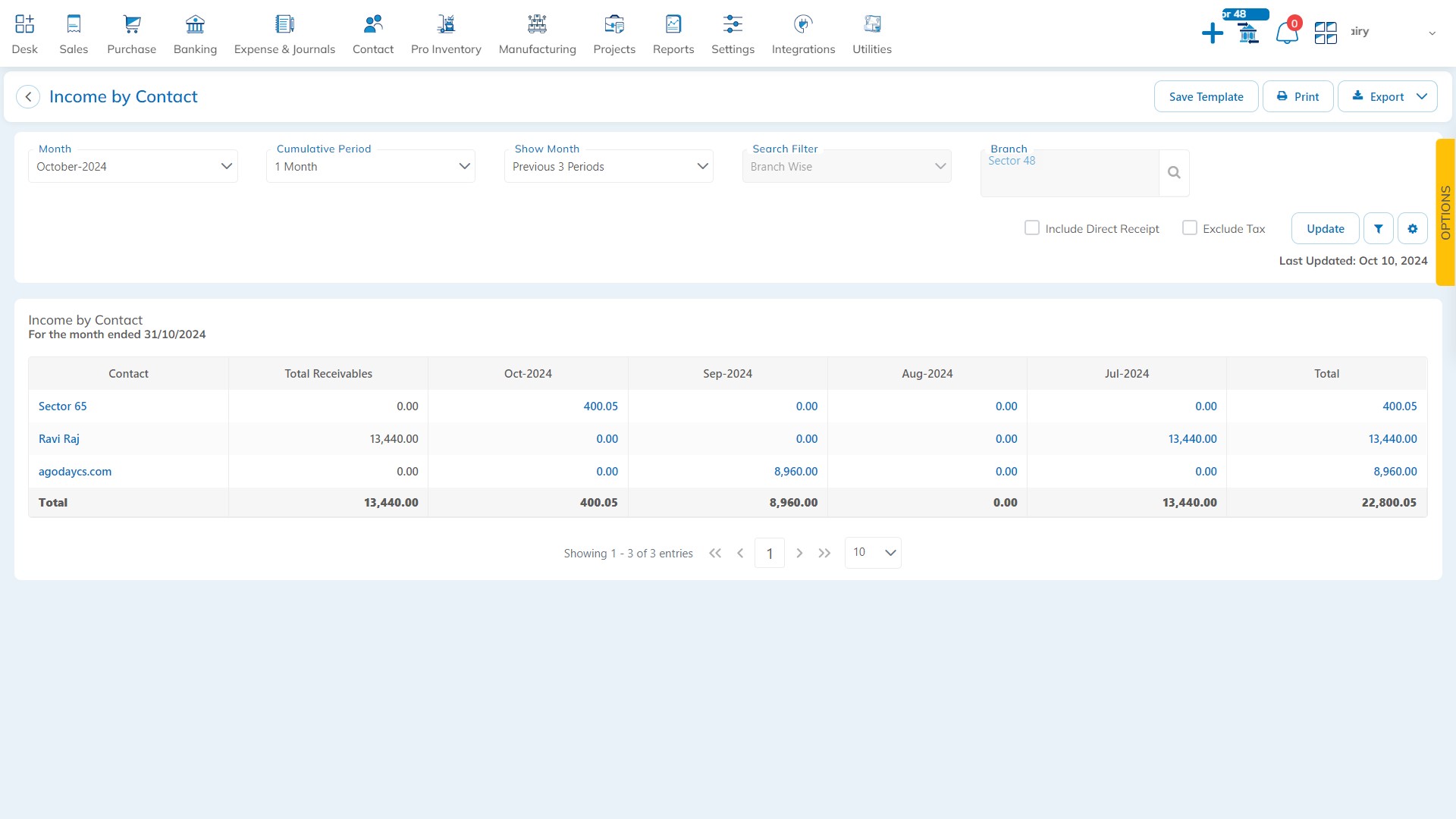
Task: Sort by the Total Receivables column header
Action: [328, 374]
